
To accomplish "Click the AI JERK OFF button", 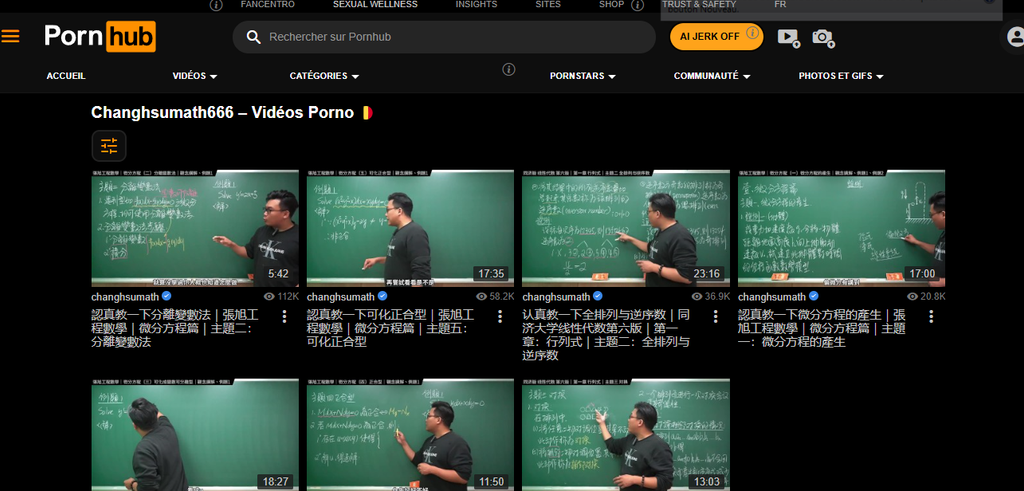I will click(716, 37).
